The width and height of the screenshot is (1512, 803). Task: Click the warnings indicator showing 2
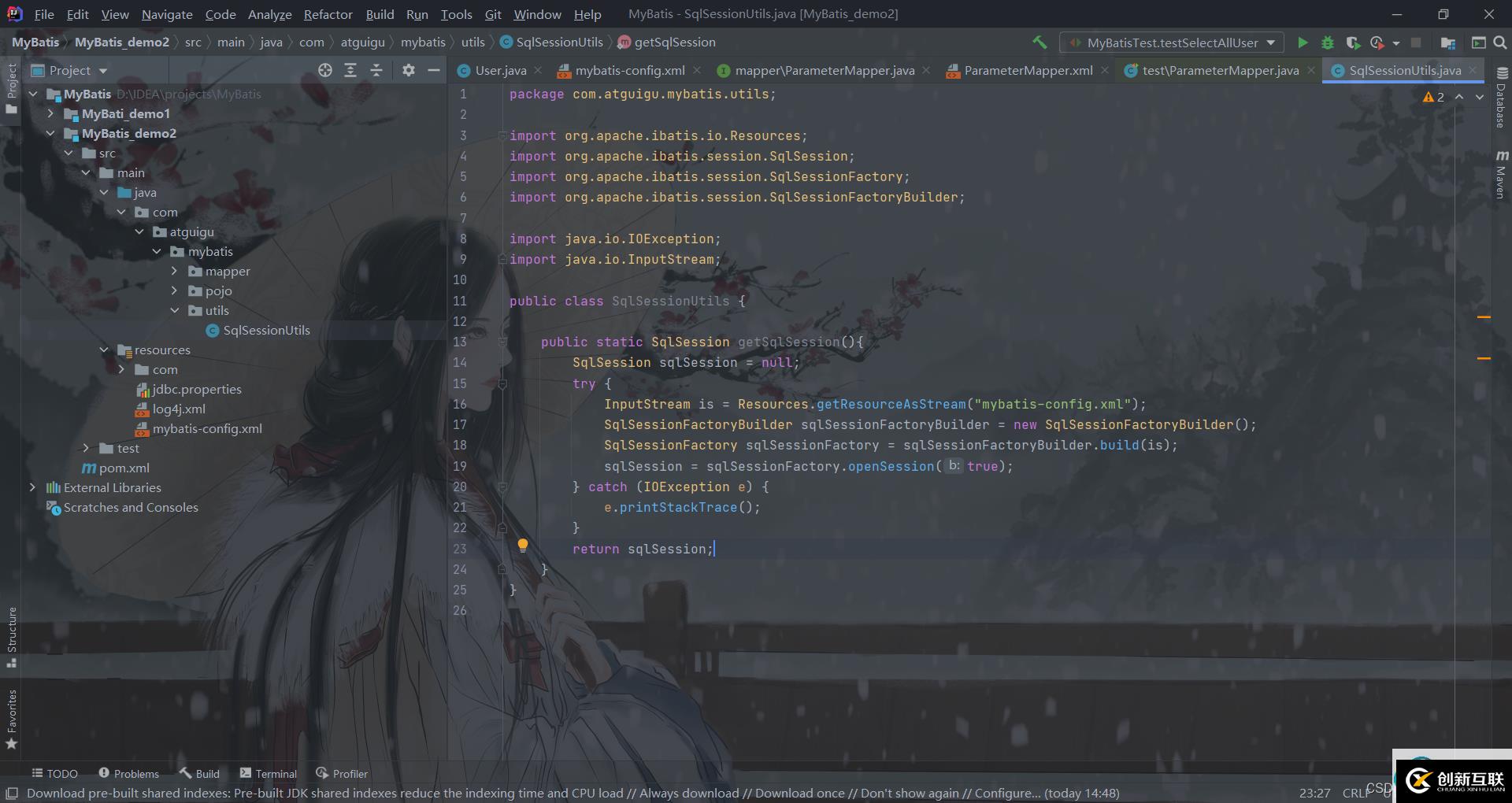tap(1433, 97)
